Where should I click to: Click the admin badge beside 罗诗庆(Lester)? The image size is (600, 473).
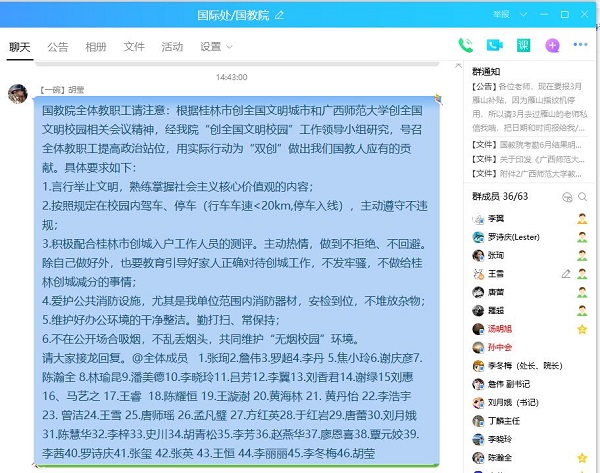coord(582,237)
